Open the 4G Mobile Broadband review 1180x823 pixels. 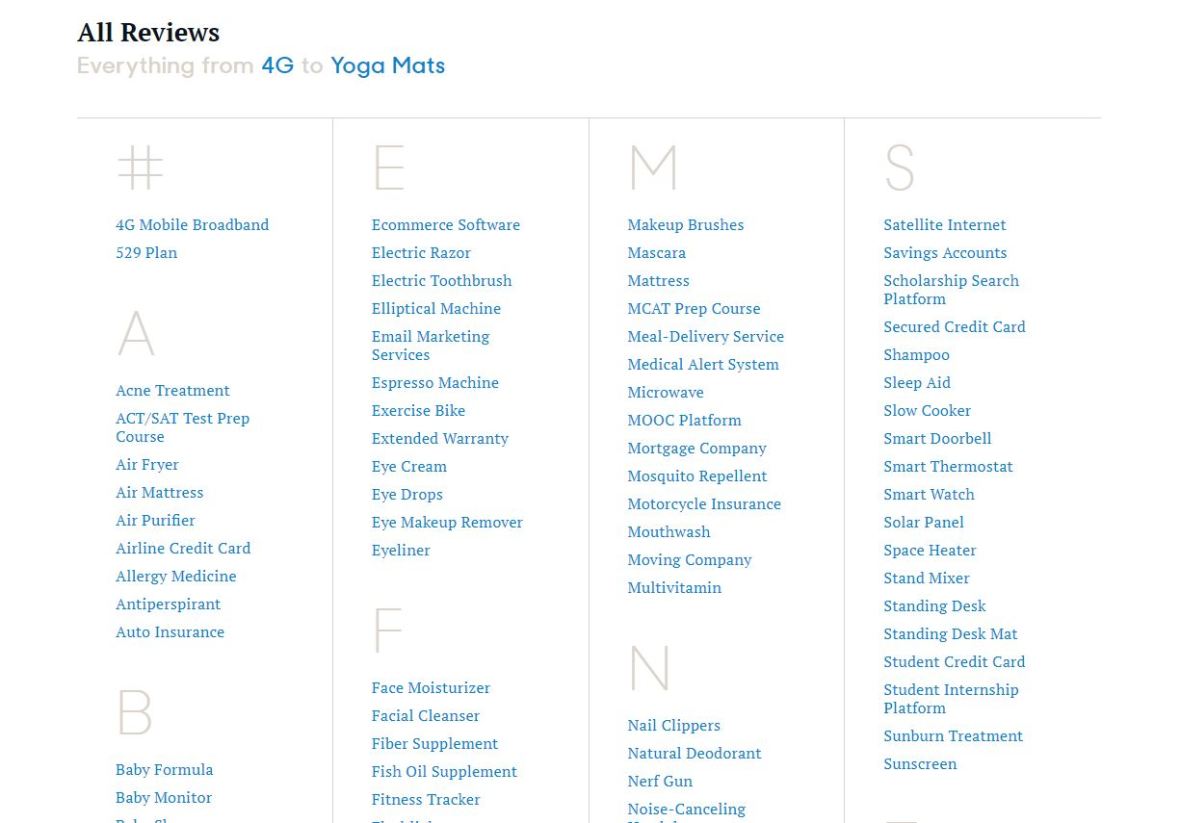coord(192,225)
